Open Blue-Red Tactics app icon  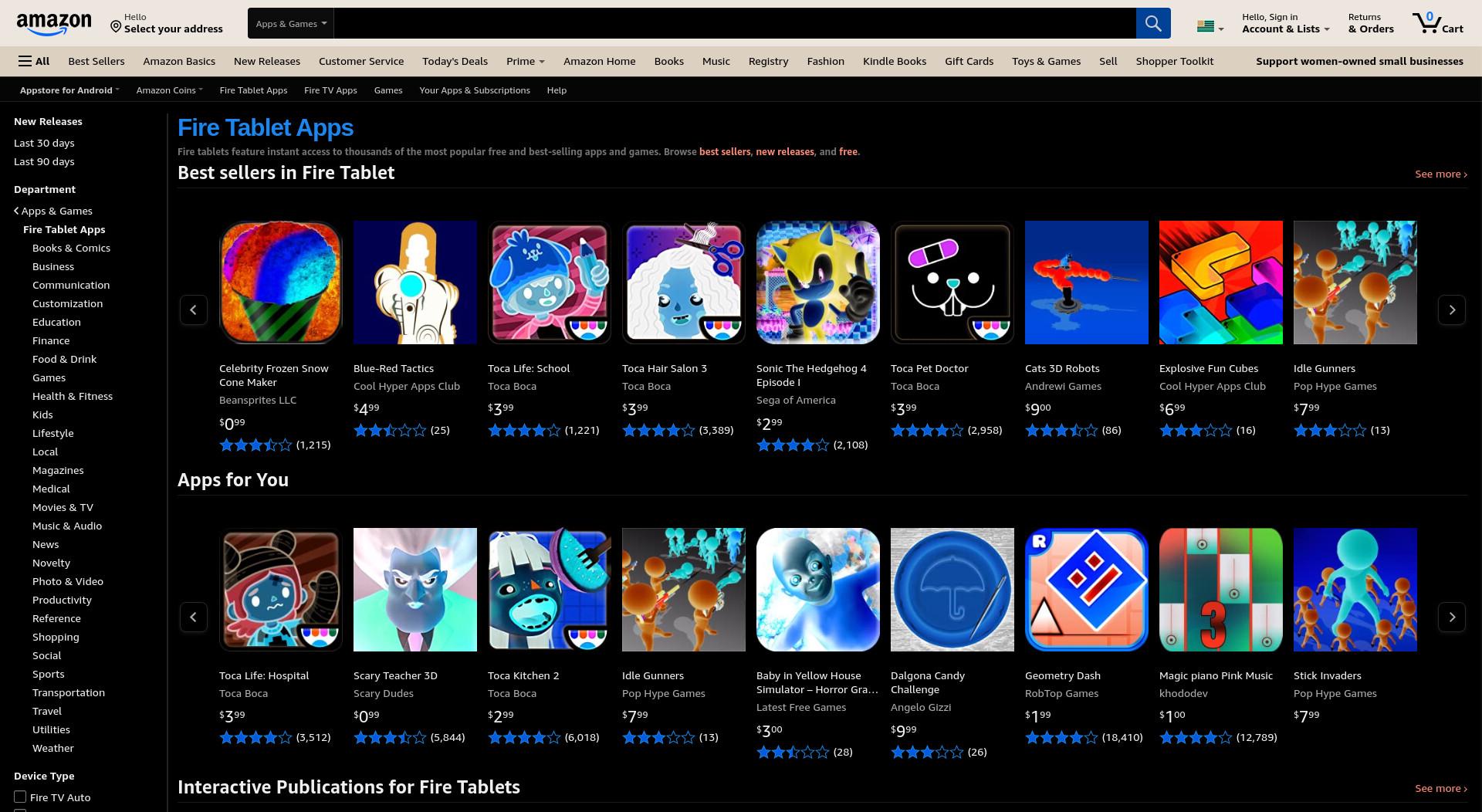(x=415, y=283)
